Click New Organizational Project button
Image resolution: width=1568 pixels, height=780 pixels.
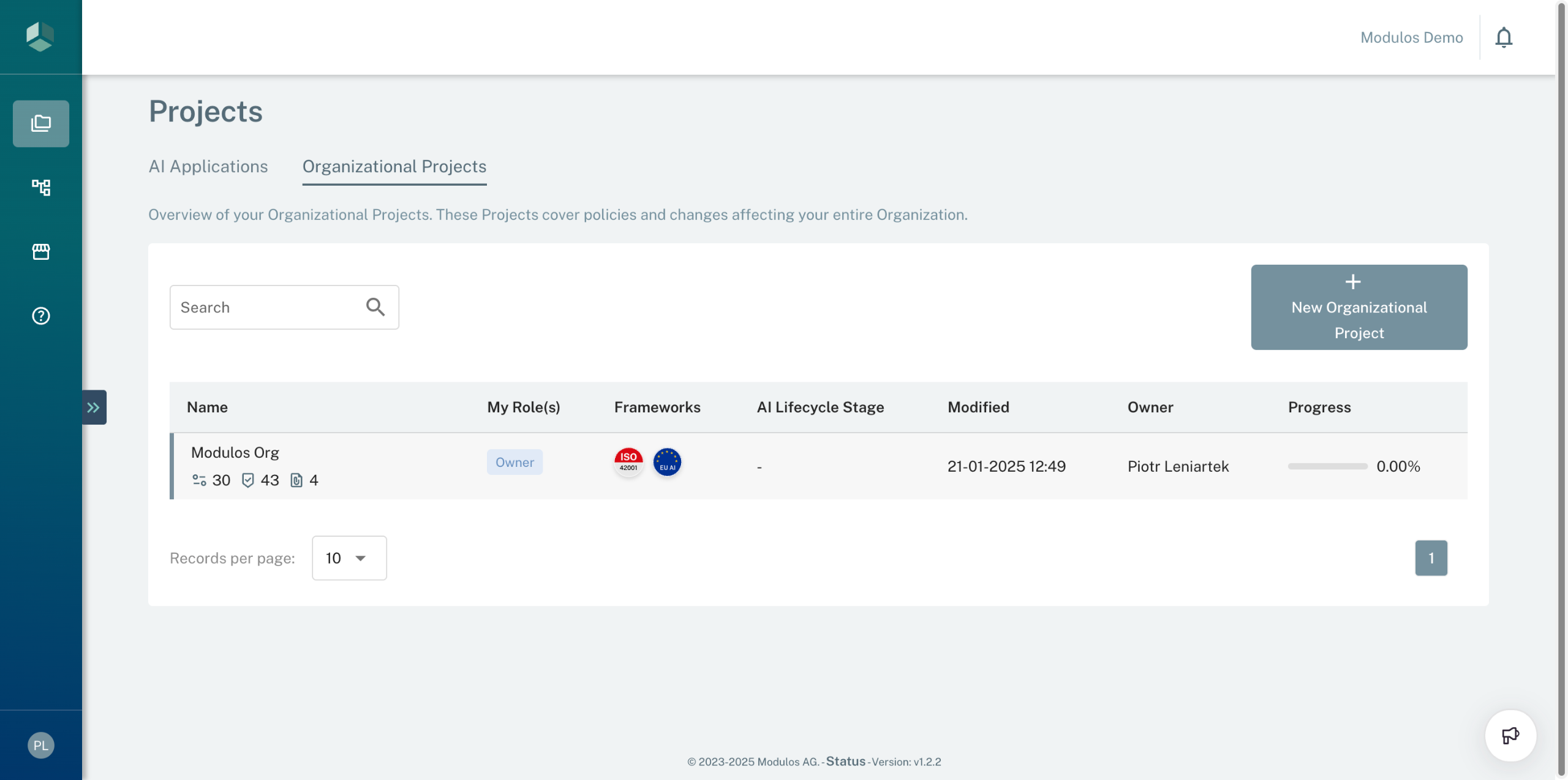coord(1359,307)
